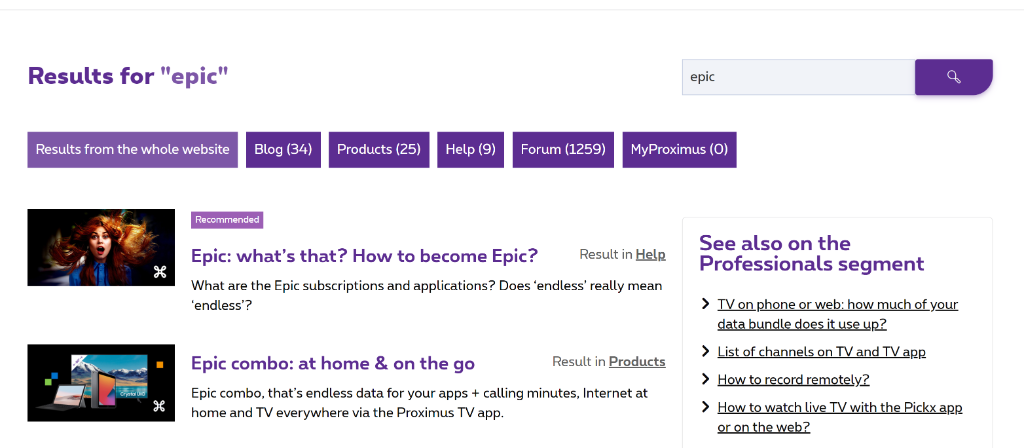Open the Help (9) tab
This screenshot has width=1024, height=448.
(470, 150)
